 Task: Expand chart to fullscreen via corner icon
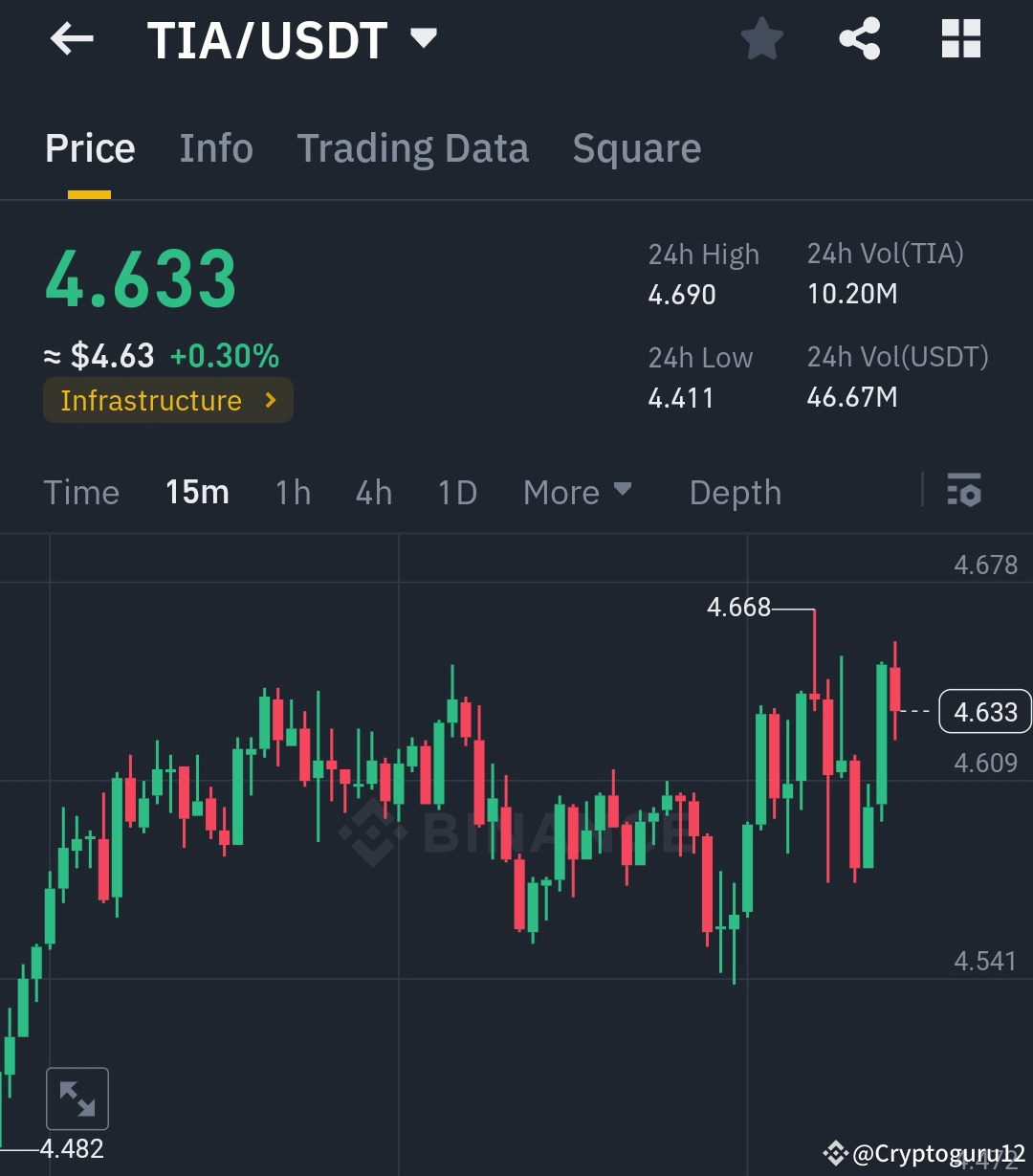click(77, 1098)
